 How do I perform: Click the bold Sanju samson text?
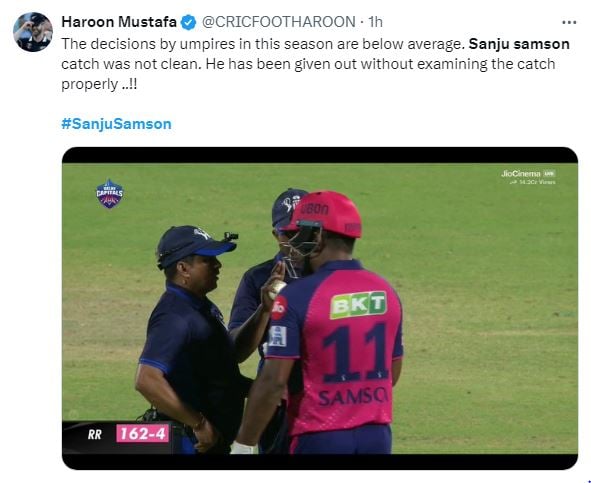pyautogui.click(x=519, y=44)
